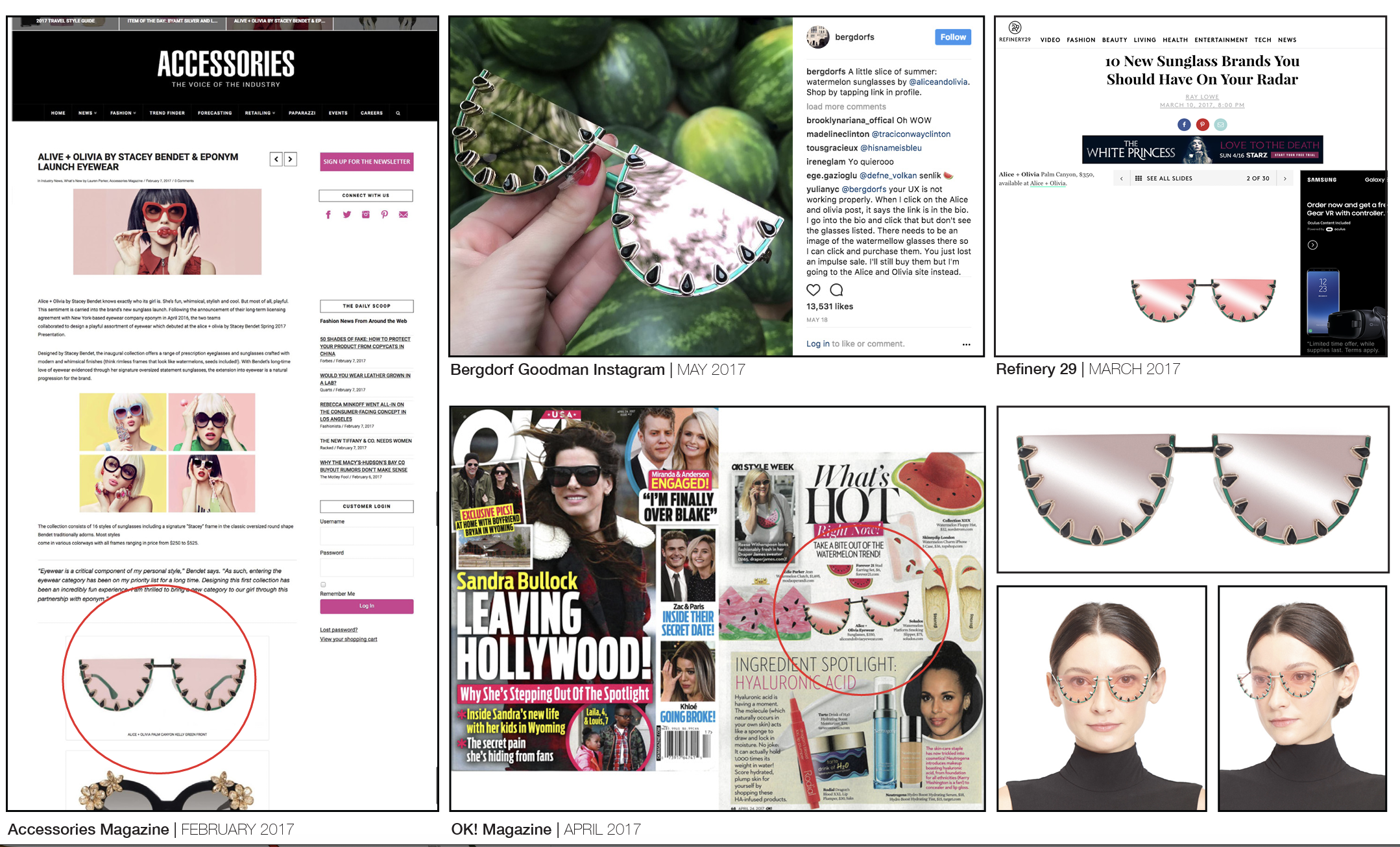Switch to the Item of the Day tab

(x=173, y=21)
